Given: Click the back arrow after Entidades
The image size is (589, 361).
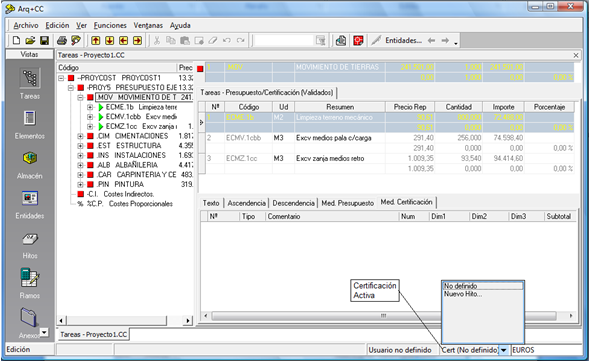Looking at the screenshot, I should pyautogui.click(x=431, y=40).
